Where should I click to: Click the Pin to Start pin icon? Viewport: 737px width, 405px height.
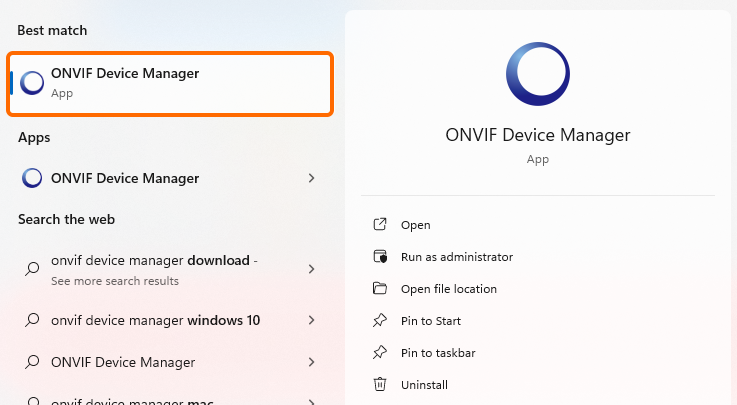[379, 321]
